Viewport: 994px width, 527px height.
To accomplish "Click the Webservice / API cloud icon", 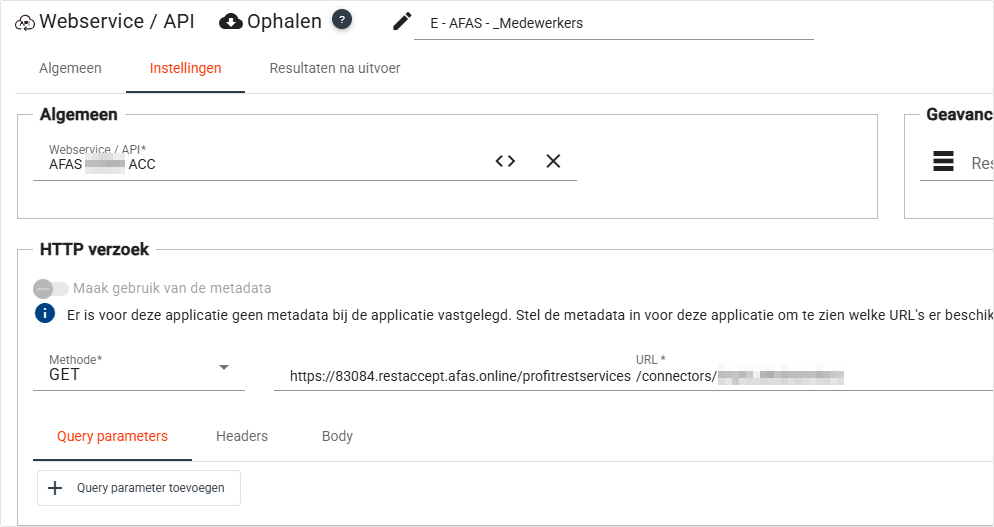I will 25,22.
